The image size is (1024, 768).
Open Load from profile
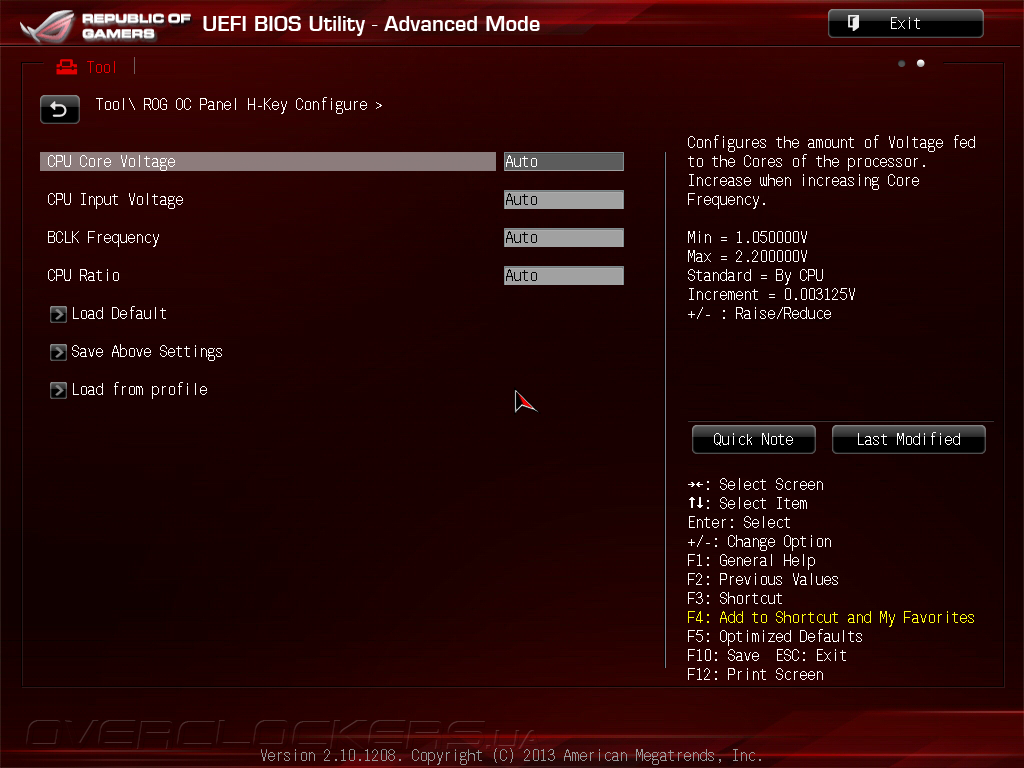click(x=140, y=390)
